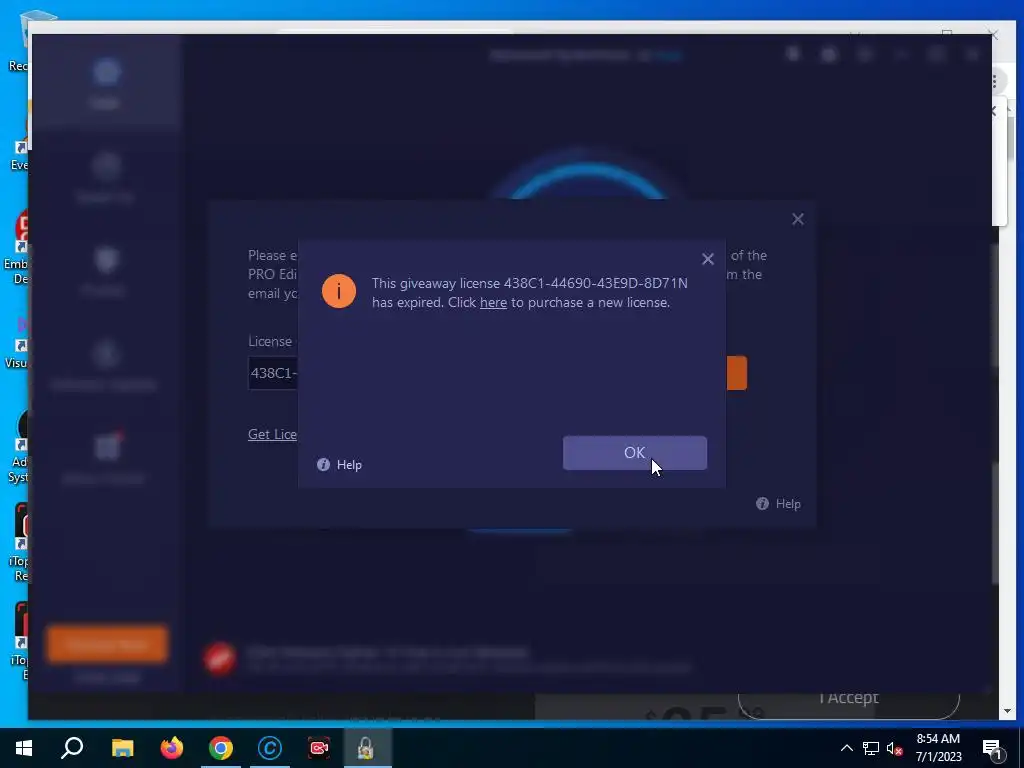Open Help in the expired license dialog
Screen dimensions: 1024x768
340,464
